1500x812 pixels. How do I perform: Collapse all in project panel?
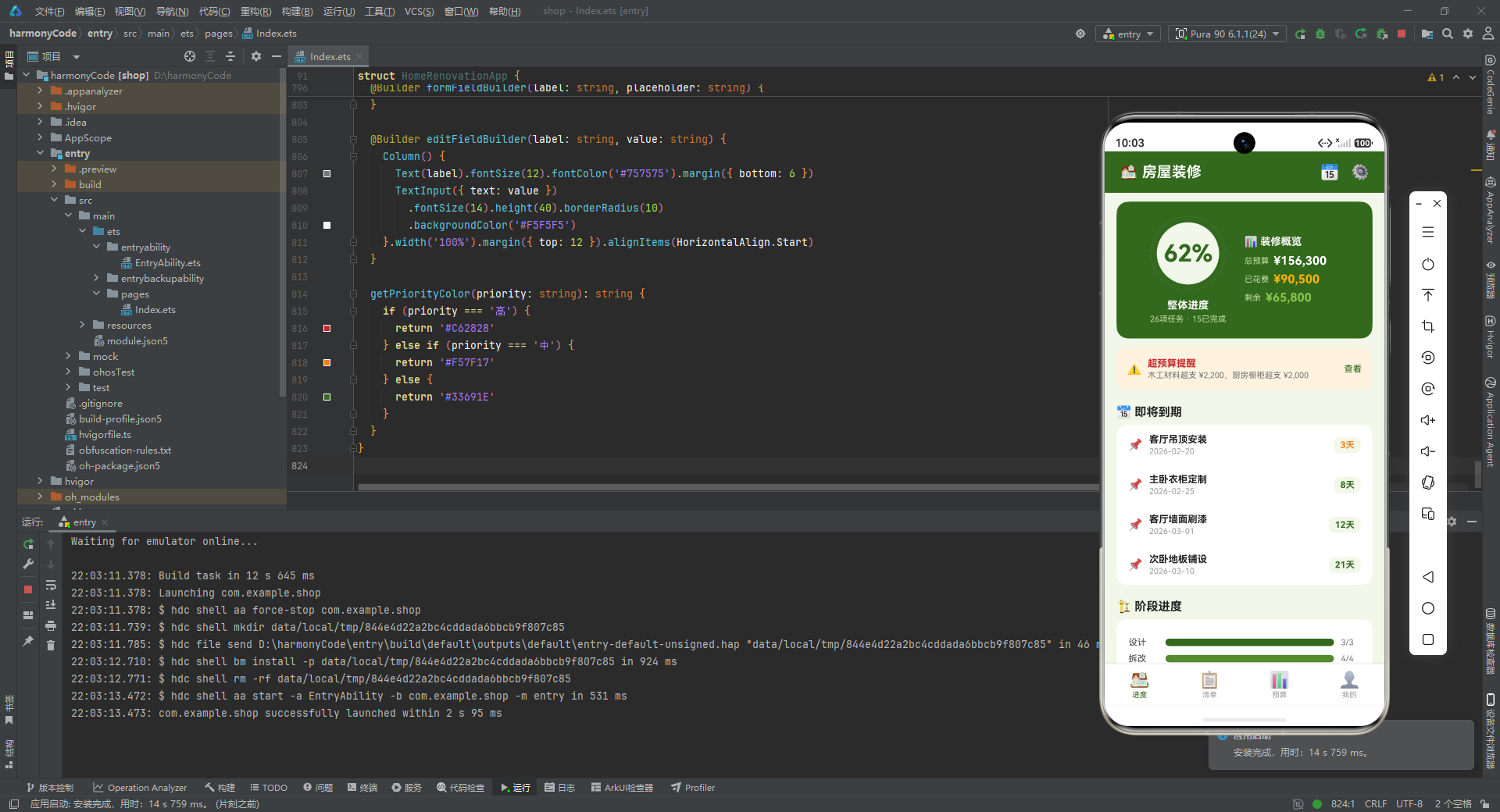(x=230, y=56)
